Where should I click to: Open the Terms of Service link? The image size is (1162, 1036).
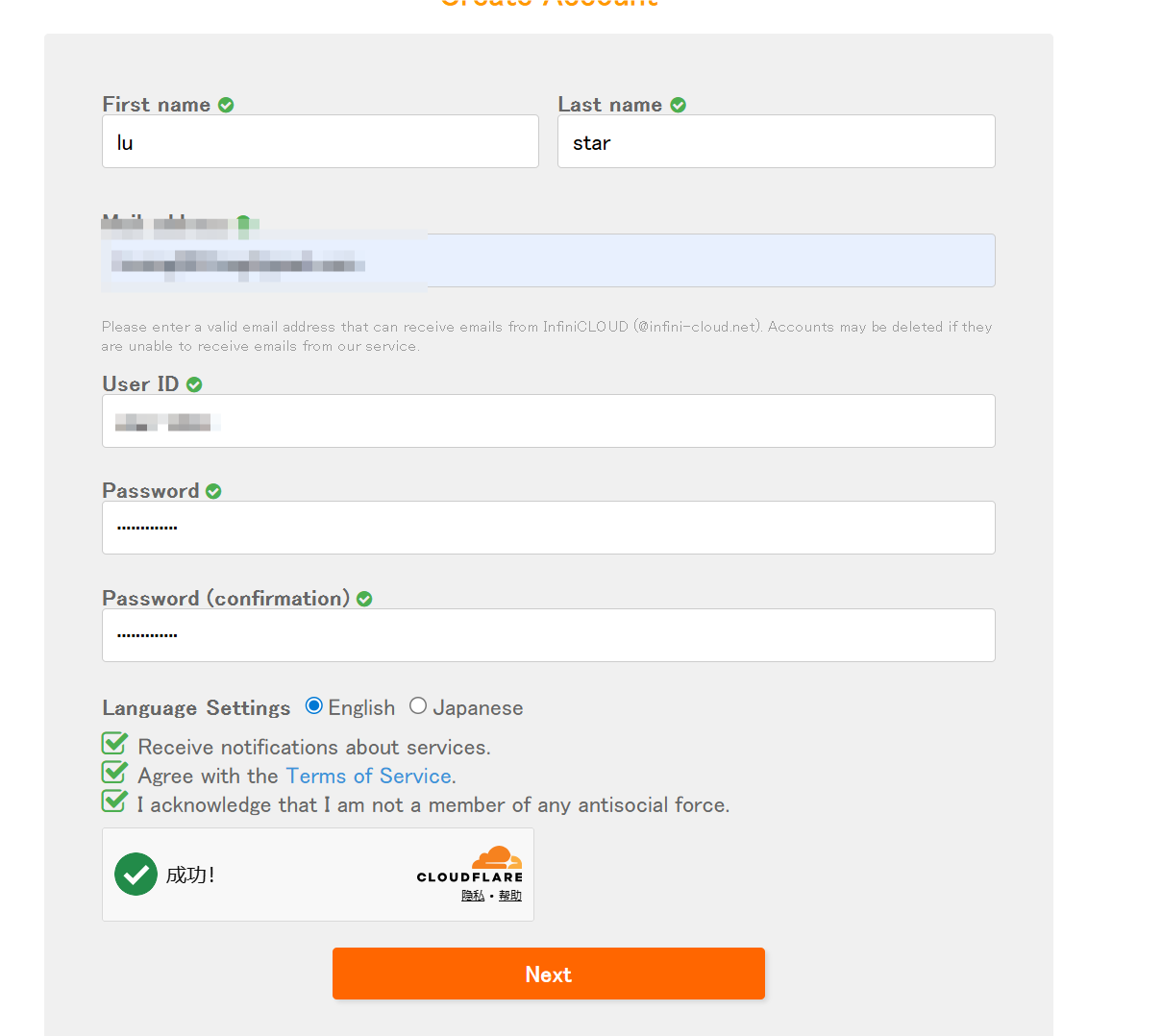click(x=368, y=777)
